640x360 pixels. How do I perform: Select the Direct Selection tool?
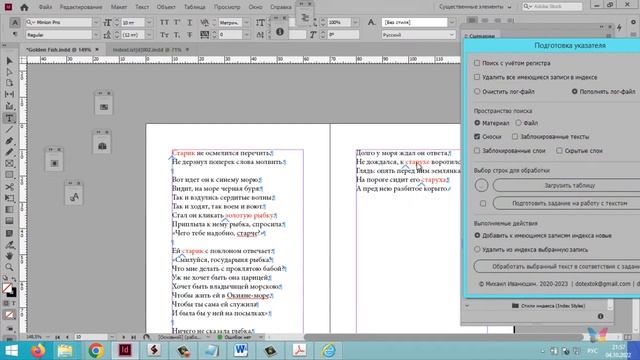click(x=9, y=72)
